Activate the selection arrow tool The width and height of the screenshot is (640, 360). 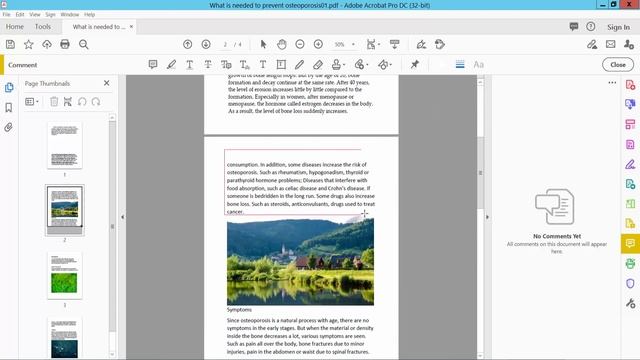click(263, 44)
